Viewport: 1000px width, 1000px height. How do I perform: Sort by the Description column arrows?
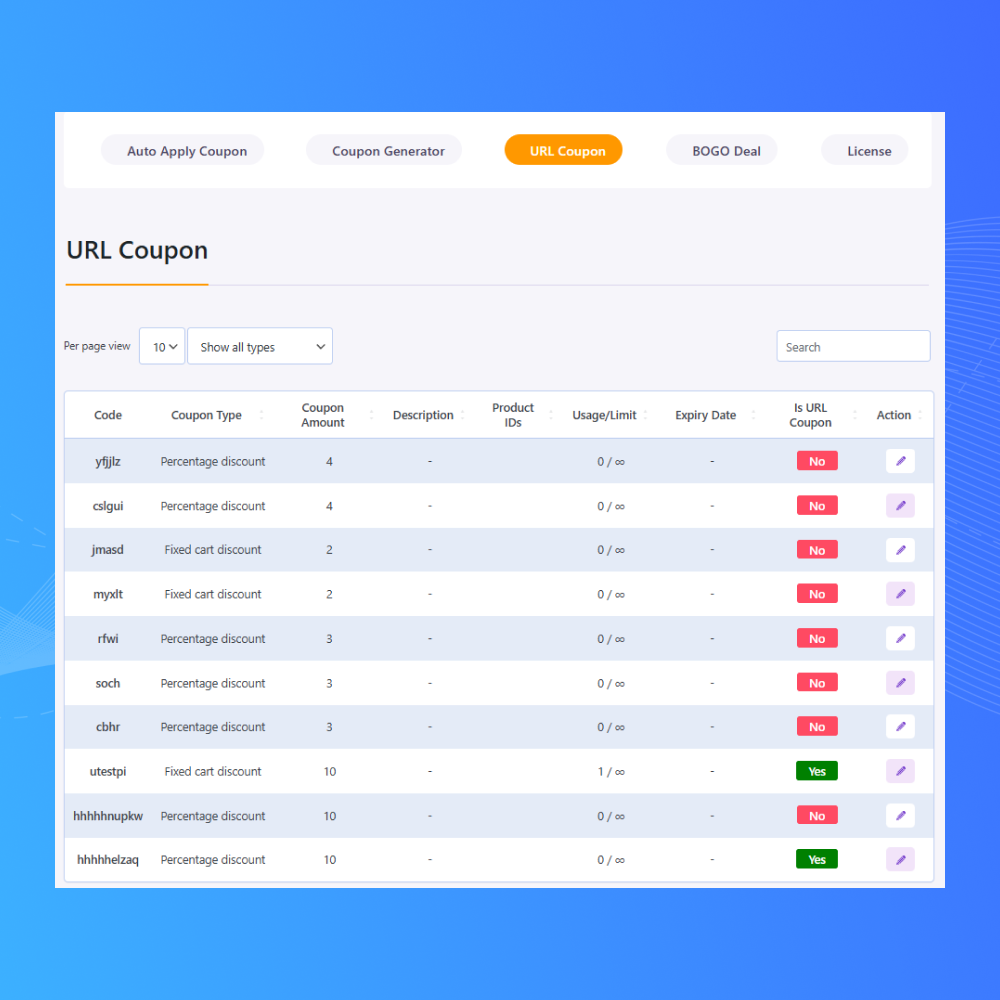click(462, 415)
